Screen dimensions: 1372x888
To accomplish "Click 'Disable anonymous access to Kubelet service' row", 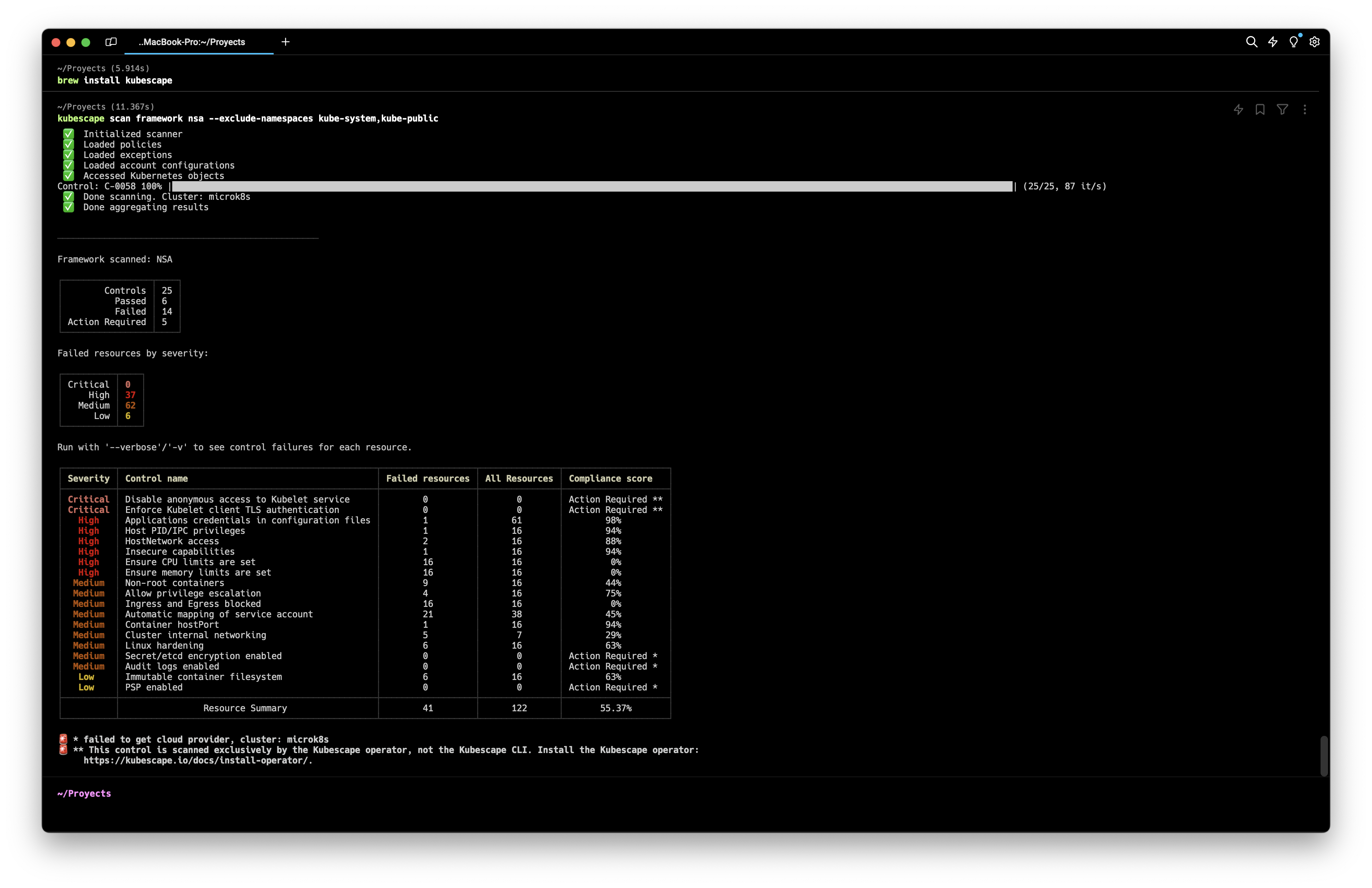I will coord(365,500).
